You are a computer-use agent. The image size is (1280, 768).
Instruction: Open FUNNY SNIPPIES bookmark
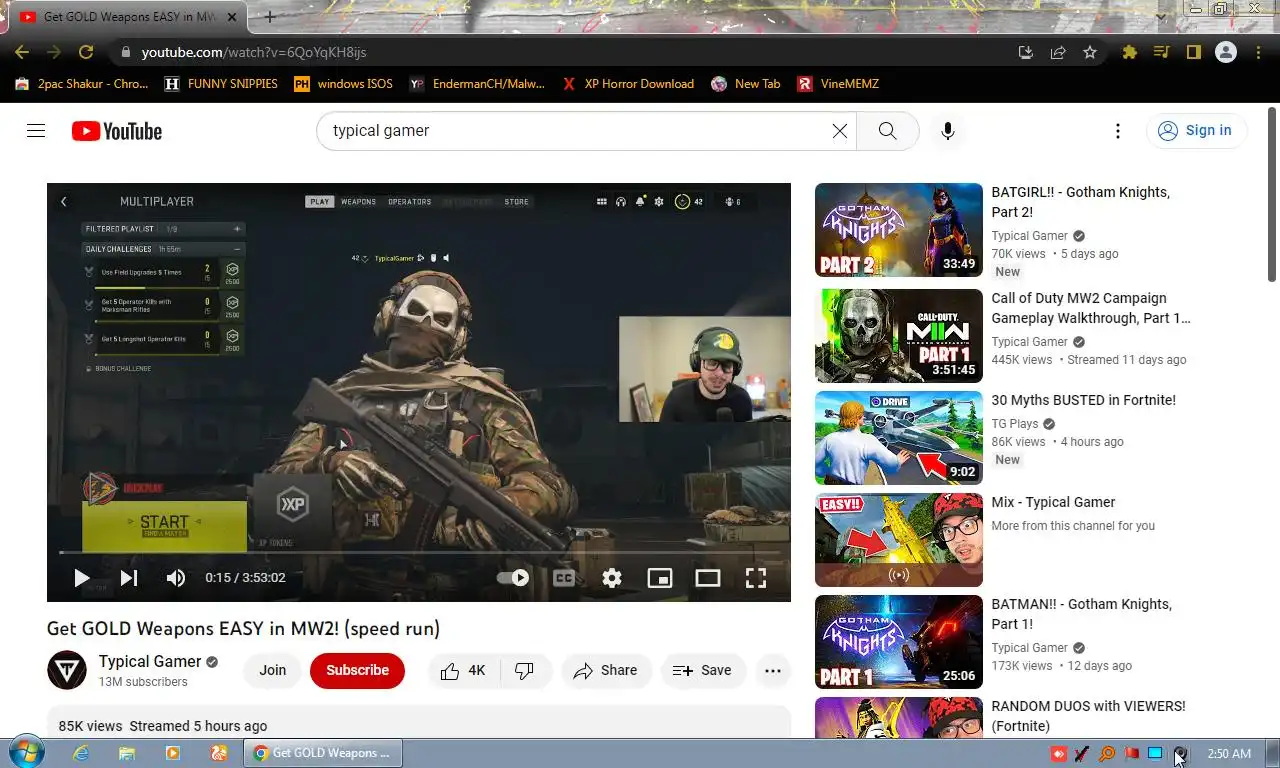(x=221, y=84)
